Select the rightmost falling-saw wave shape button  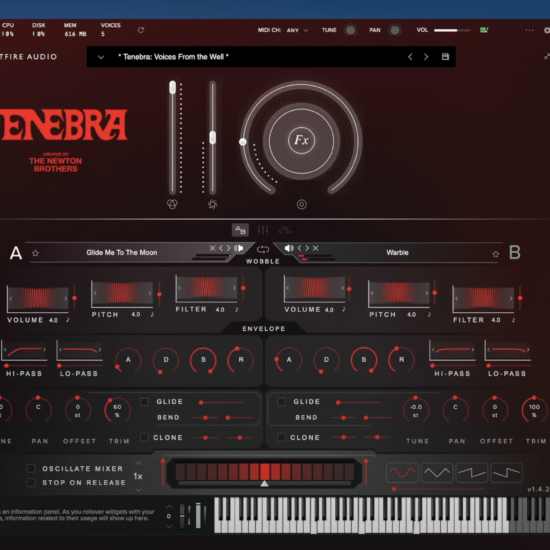pos(507,473)
